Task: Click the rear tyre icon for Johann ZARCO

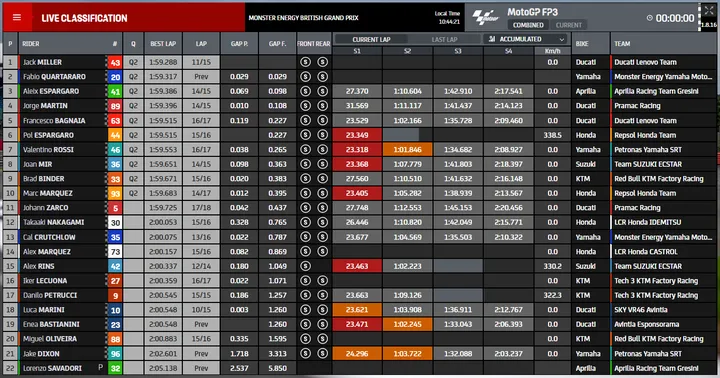Action: 322,208
